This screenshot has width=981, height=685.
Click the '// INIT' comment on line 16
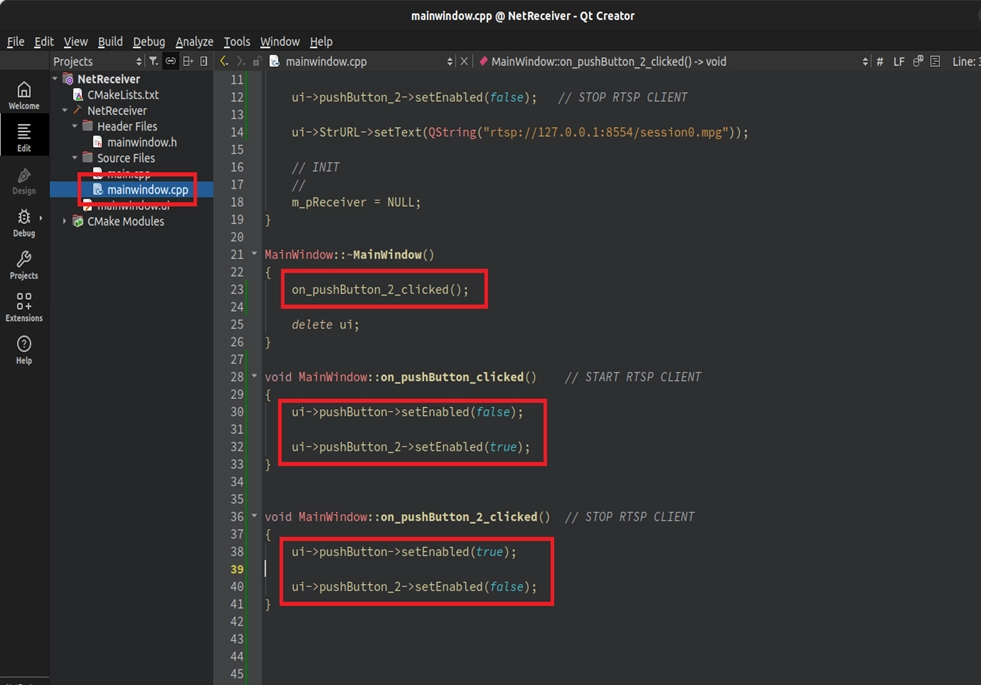pyautogui.click(x=315, y=167)
